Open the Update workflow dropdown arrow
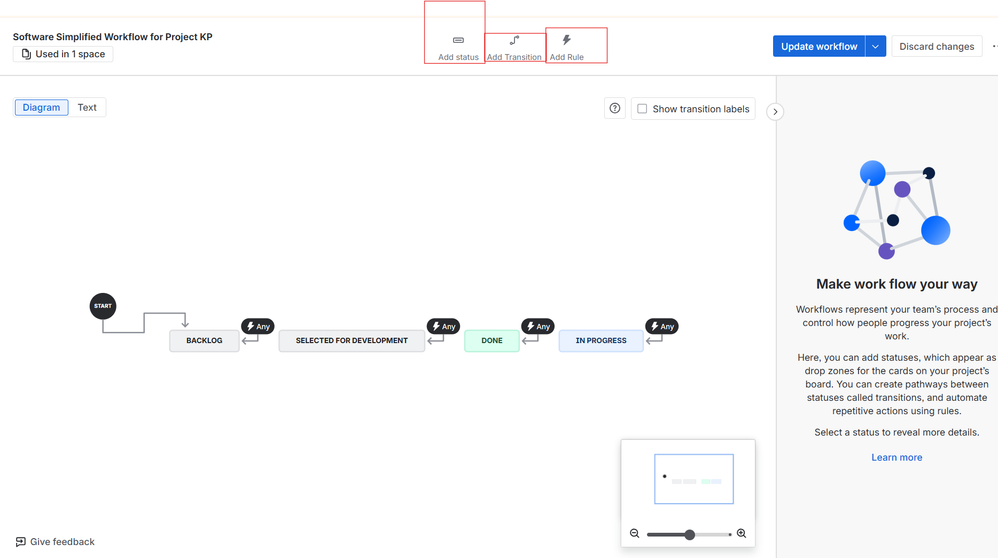Screen dimensions: 998x558 pos(876,46)
